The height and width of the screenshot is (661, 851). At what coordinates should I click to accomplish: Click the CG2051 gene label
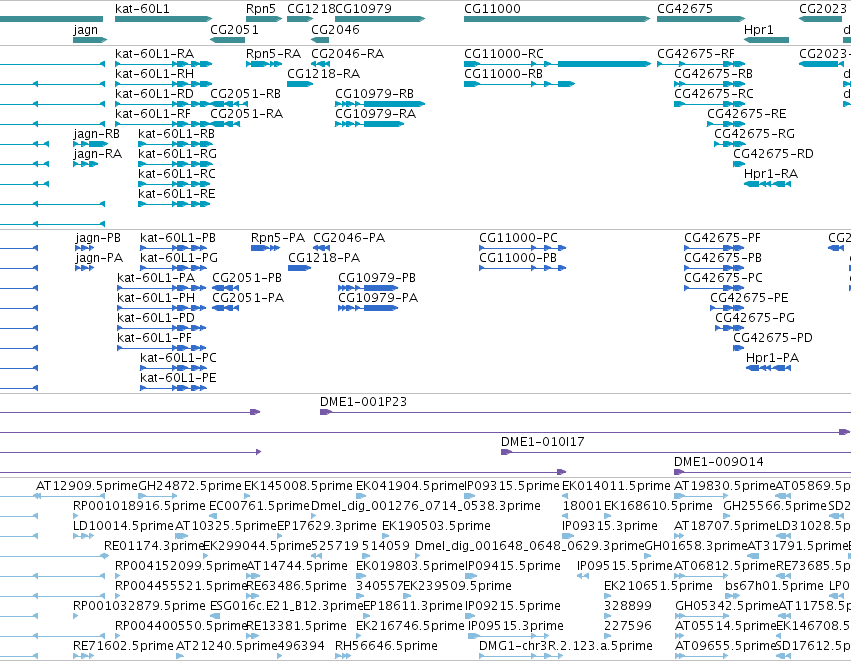pyautogui.click(x=234, y=30)
